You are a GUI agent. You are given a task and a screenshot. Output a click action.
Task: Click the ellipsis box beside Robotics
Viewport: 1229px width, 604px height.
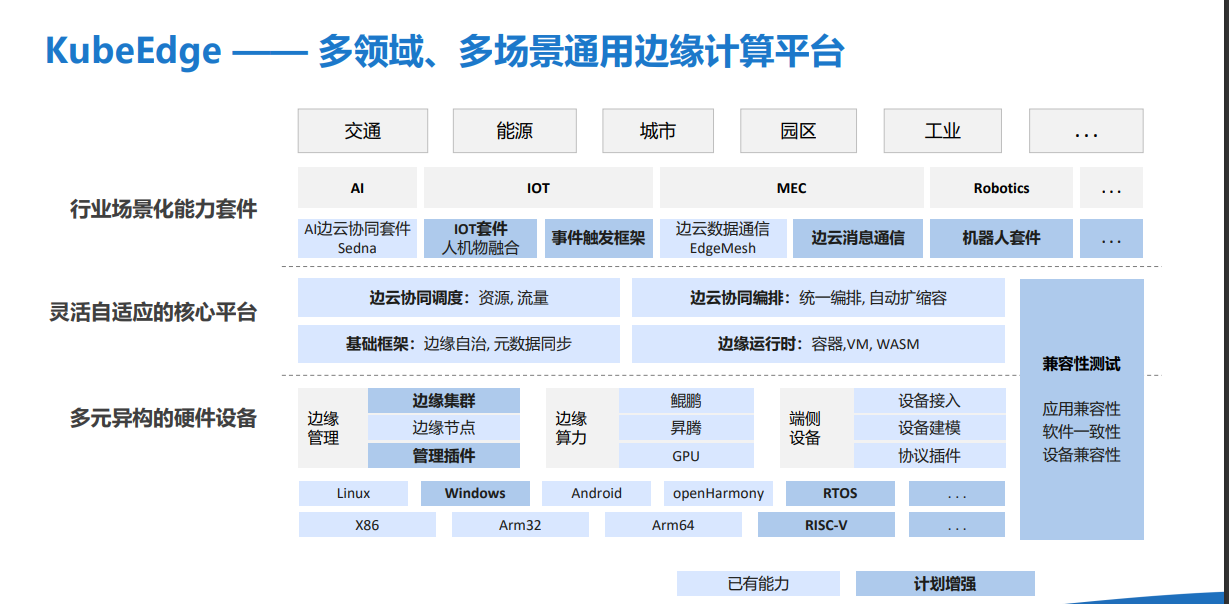[1111, 188]
